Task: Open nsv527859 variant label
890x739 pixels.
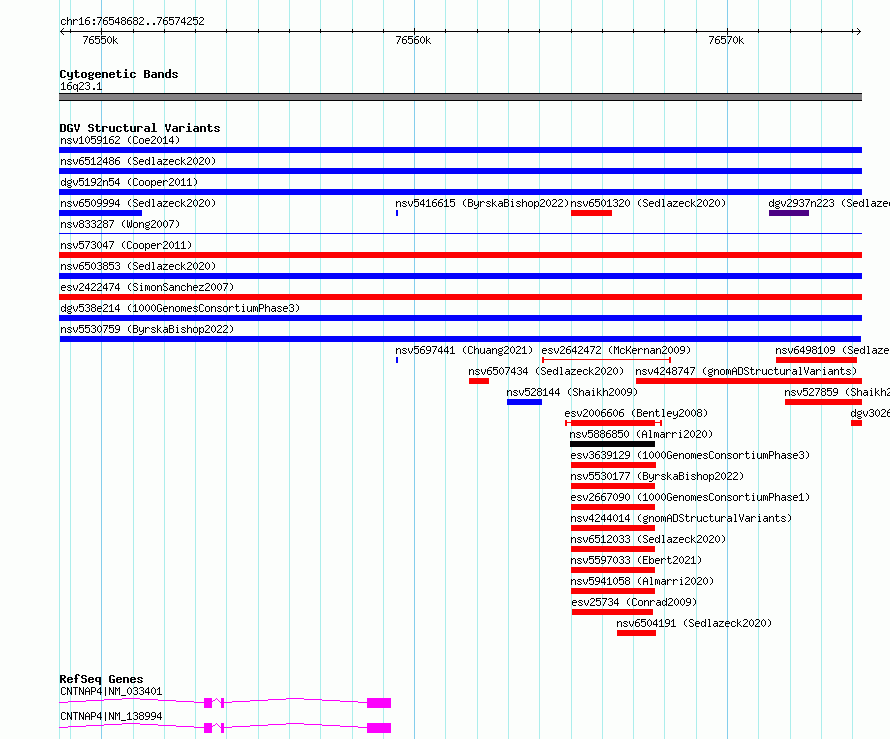Action: pos(837,392)
